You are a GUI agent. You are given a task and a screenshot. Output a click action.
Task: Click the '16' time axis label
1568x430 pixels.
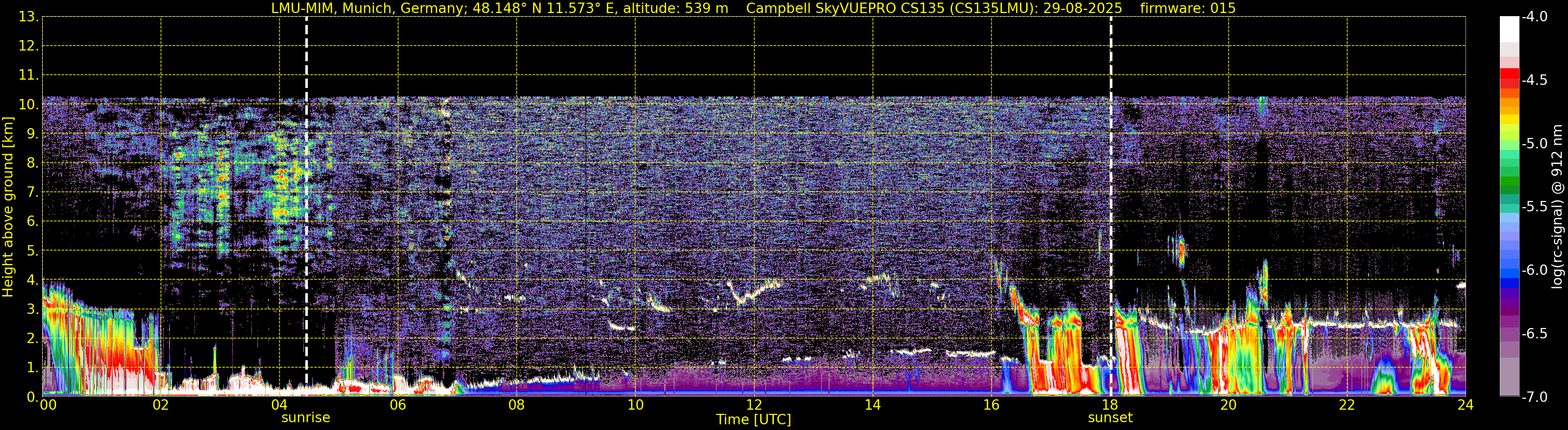[x=992, y=405]
